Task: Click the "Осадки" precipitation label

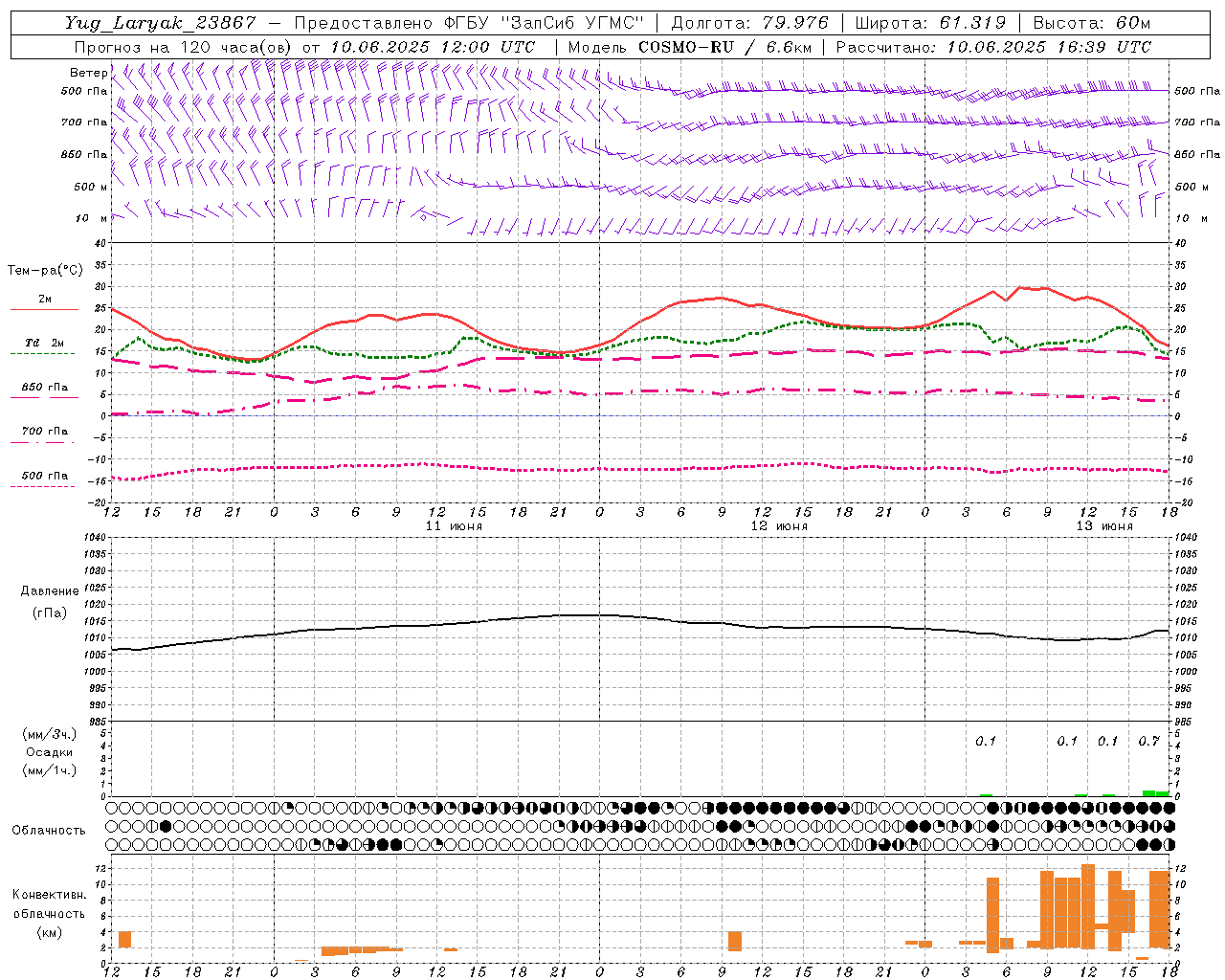Action: click(x=50, y=752)
